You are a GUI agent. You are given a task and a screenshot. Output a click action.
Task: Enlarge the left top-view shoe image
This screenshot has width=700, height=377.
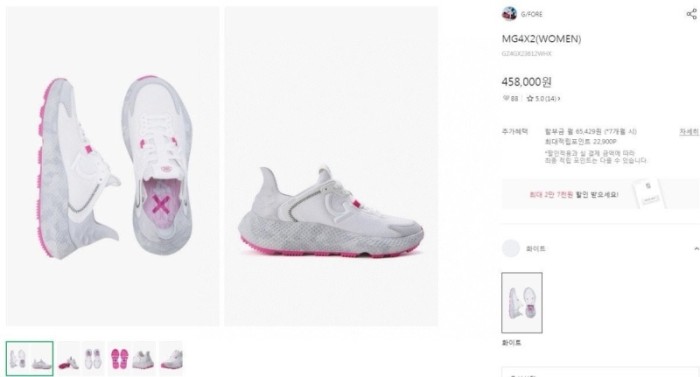[112, 166]
